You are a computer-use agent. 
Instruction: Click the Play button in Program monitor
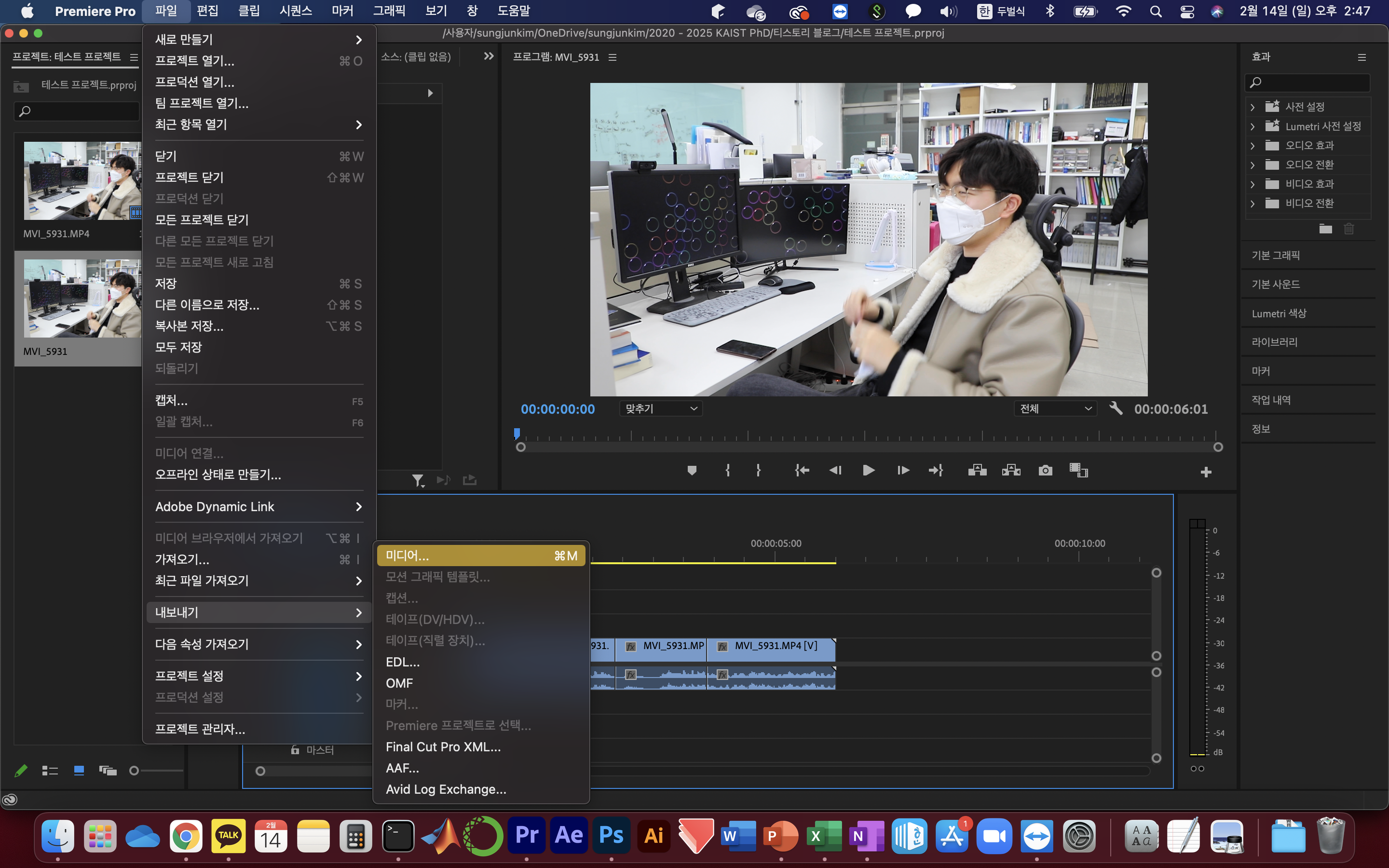coord(869,471)
